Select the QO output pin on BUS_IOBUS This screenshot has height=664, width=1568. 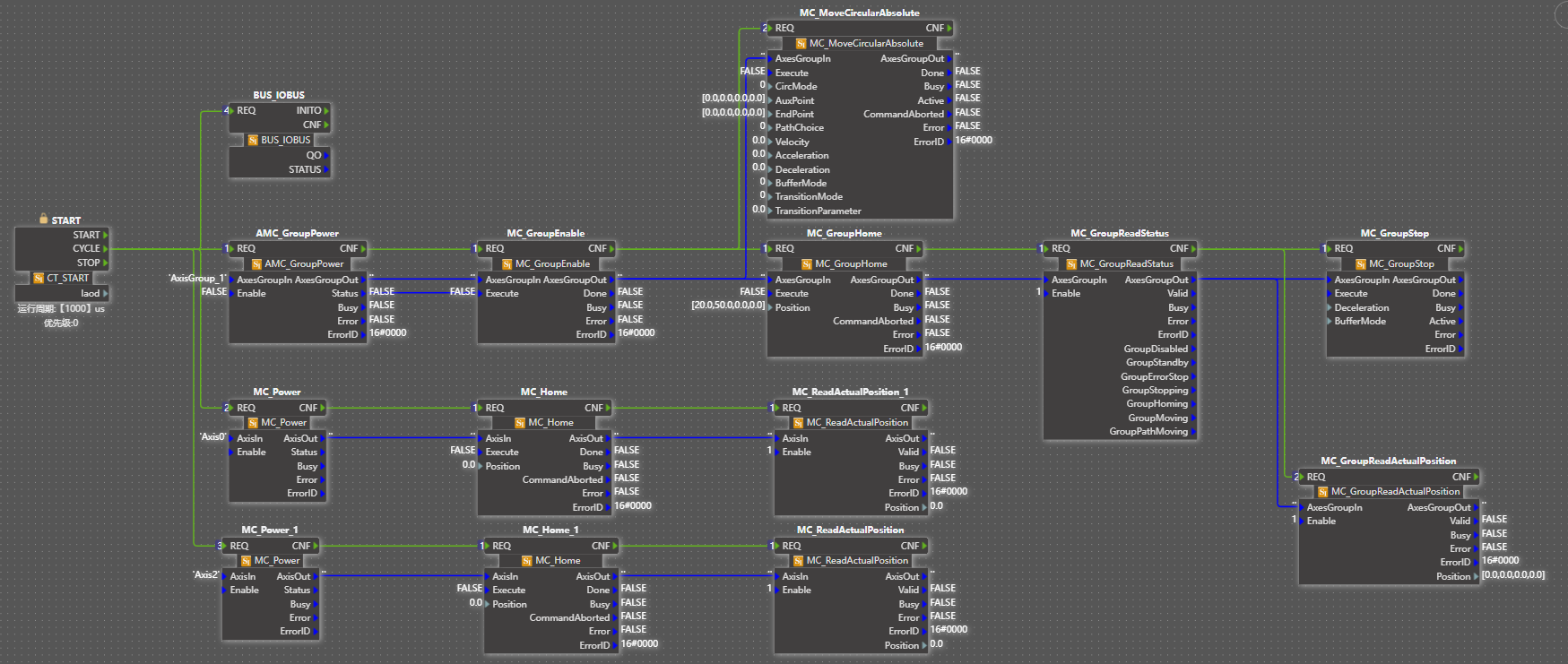click(x=317, y=155)
